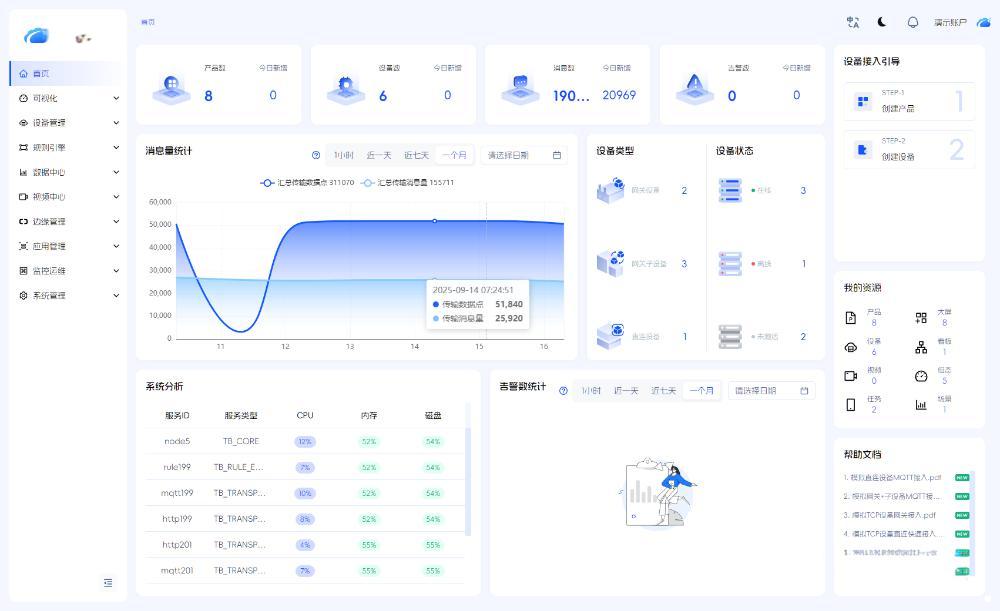
Task: Toggle the 汇总传输数据点 series in the chart legend
Action: point(306,183)
